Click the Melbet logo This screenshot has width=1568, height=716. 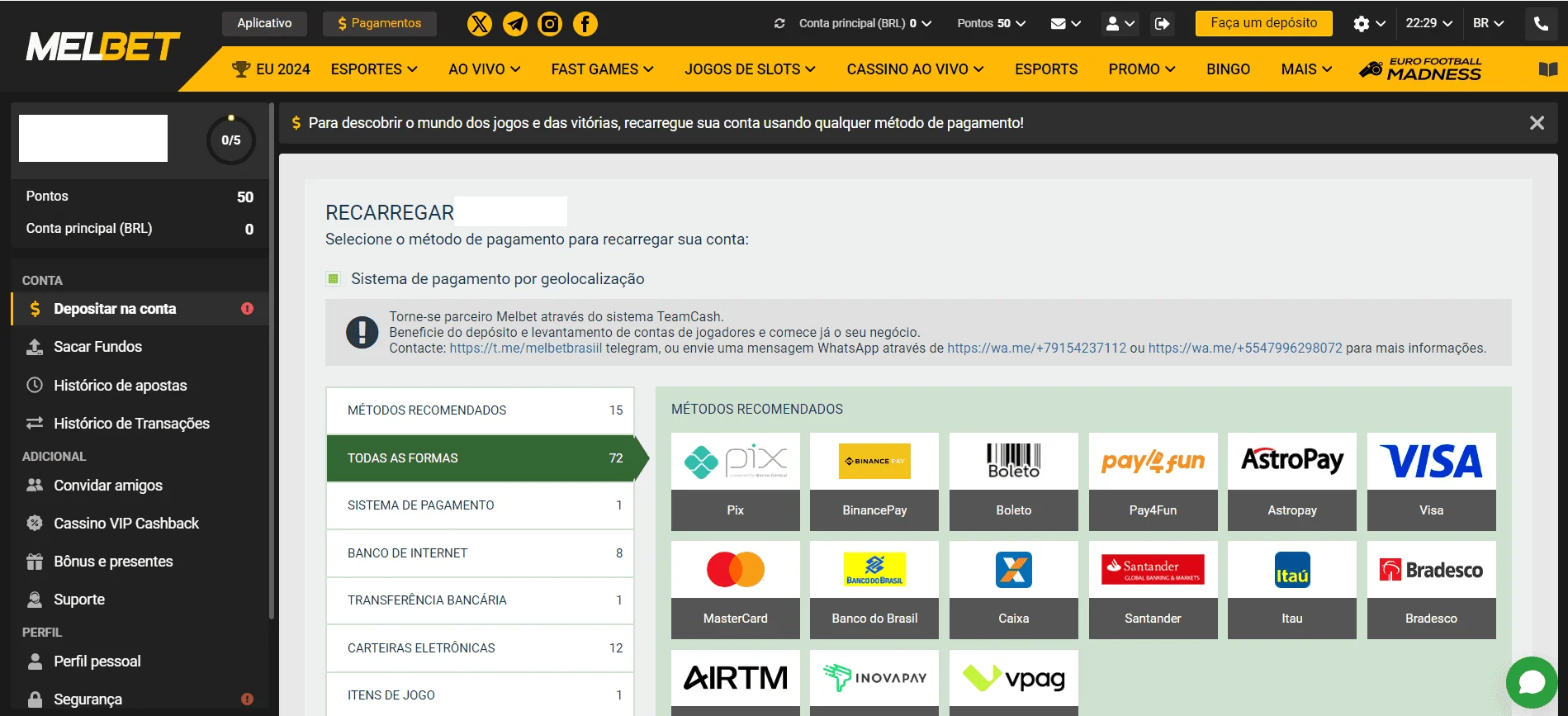point(103,47)
